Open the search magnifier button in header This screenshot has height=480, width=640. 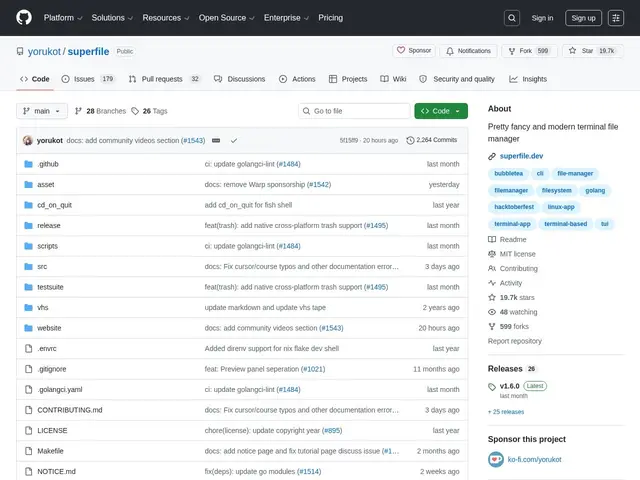pos(511,18)
